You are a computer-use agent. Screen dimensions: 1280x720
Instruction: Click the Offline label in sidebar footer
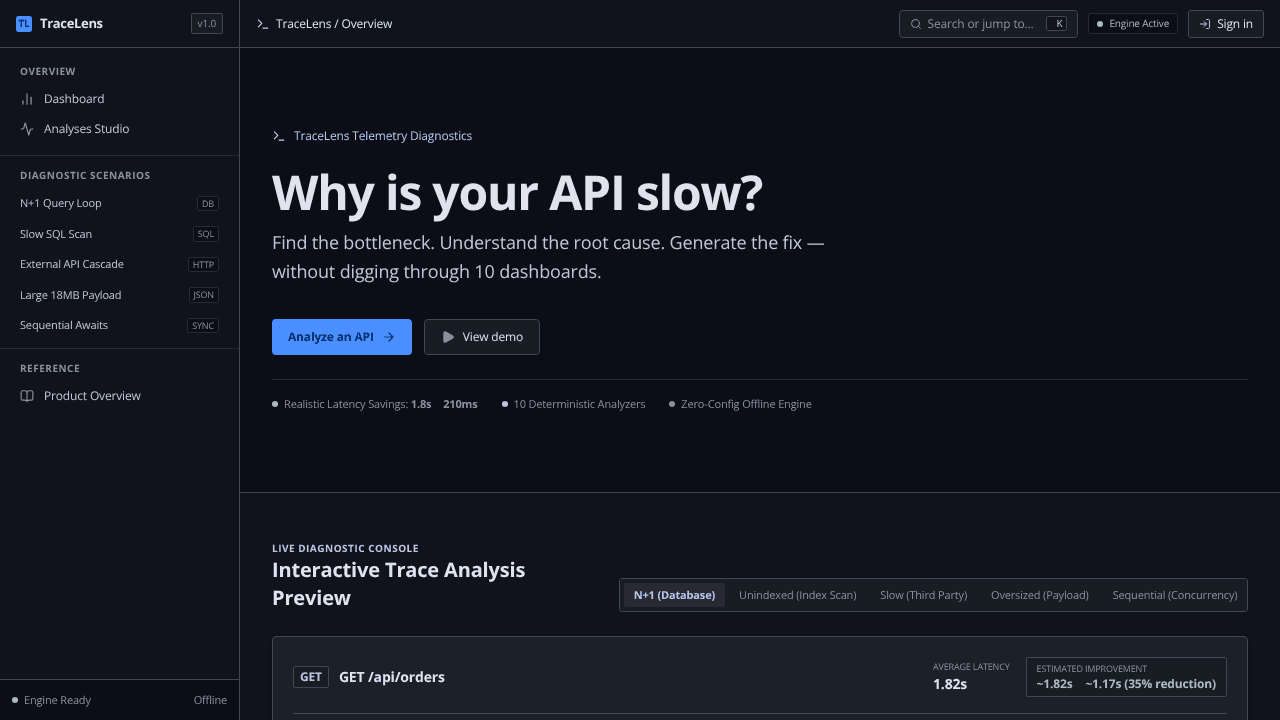pyautogui.click(x=210, y=700)
